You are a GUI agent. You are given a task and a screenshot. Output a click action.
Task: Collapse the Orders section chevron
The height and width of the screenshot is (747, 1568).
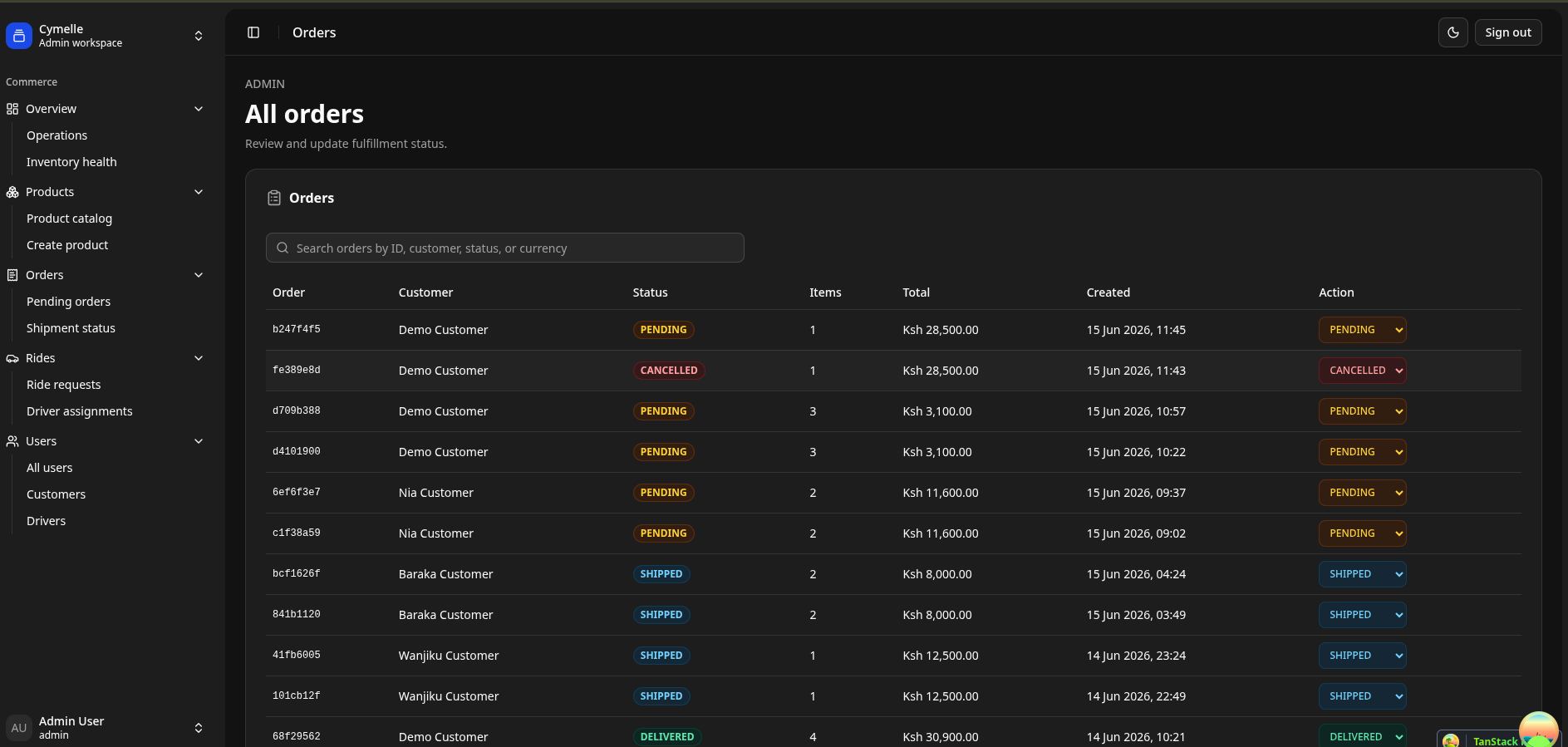click(199, 275)
